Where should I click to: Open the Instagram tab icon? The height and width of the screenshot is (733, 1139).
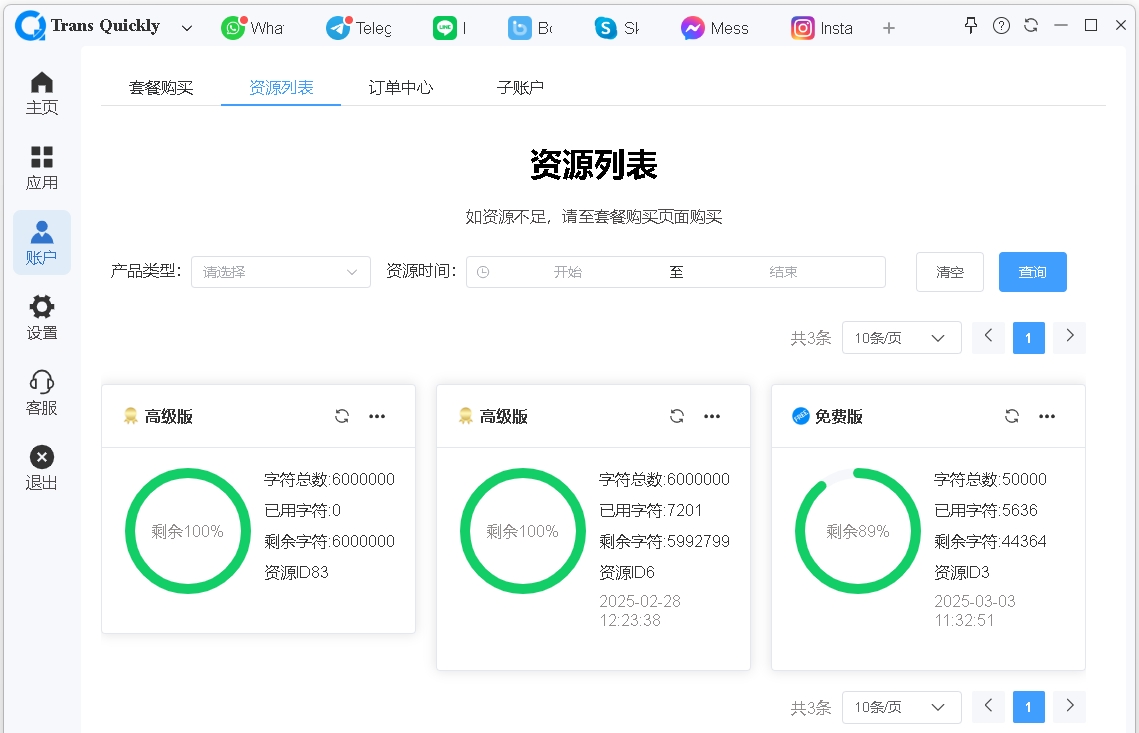tap(803, 28)
